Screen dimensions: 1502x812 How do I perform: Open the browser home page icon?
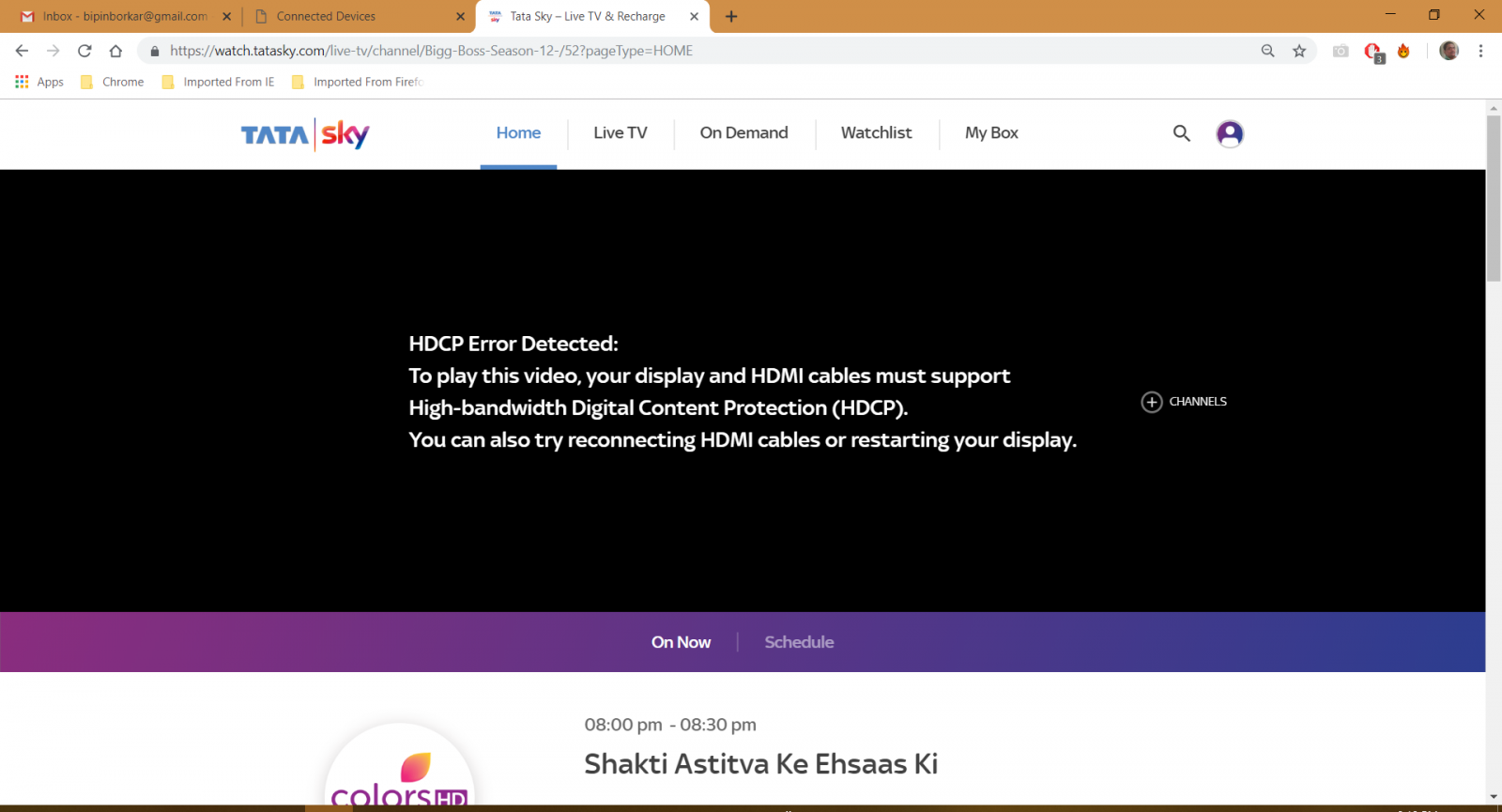pos(115,51)
